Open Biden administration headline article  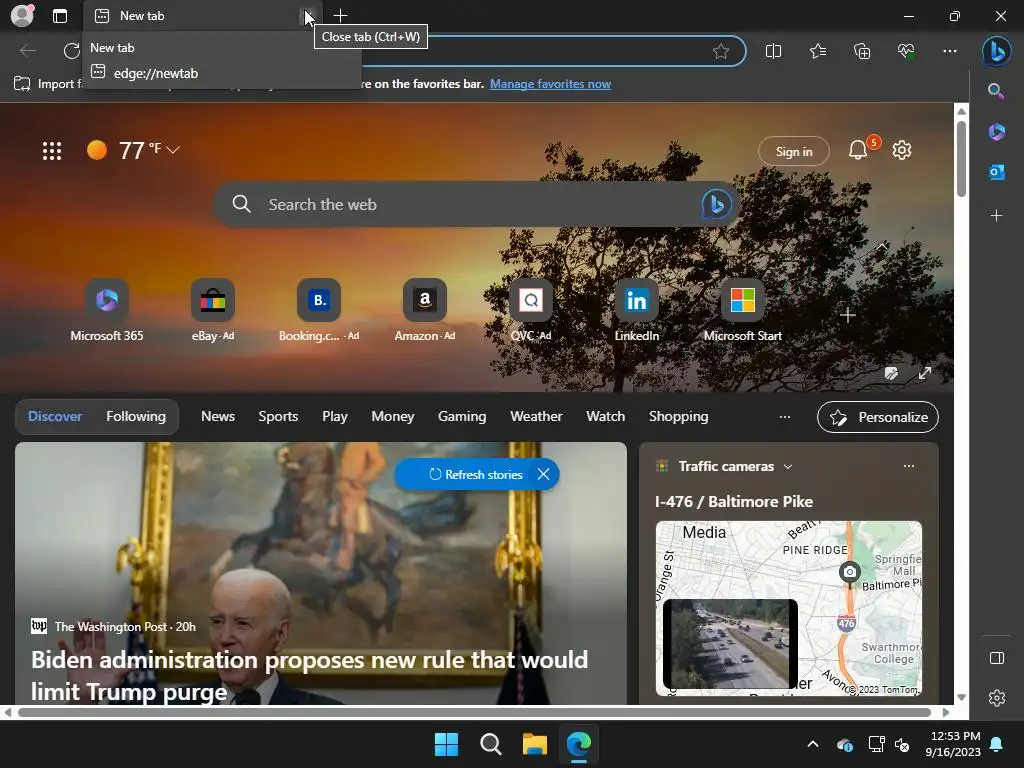coord(310,675)
